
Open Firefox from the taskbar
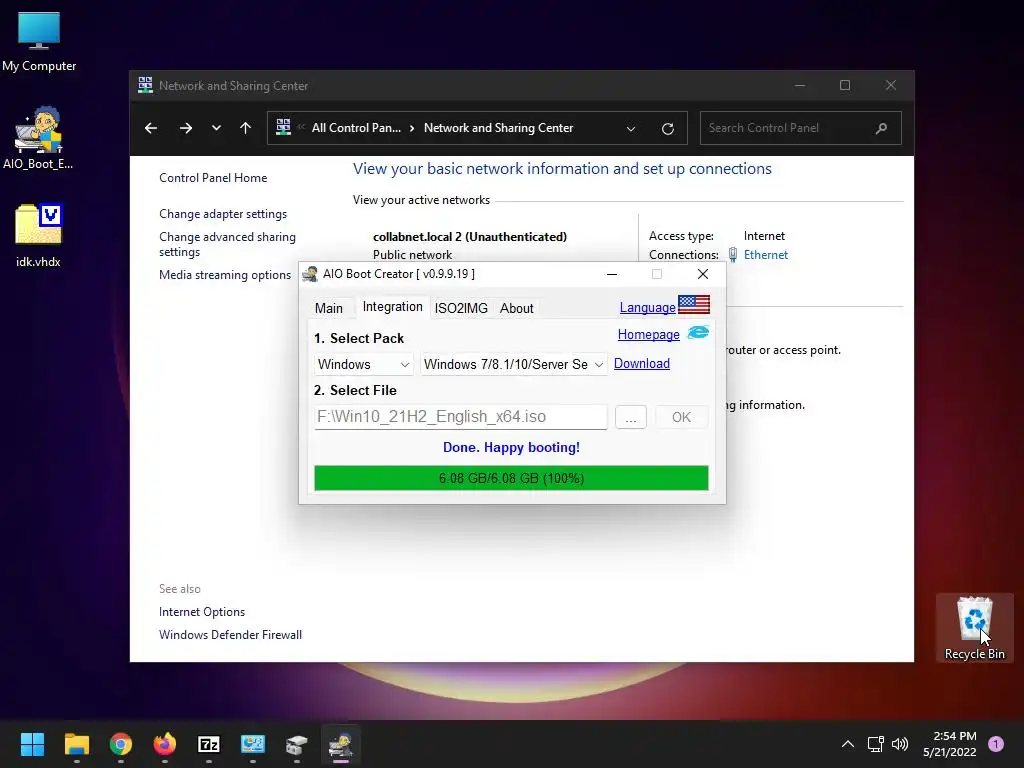pyautogui.click(x=165, y=744)
